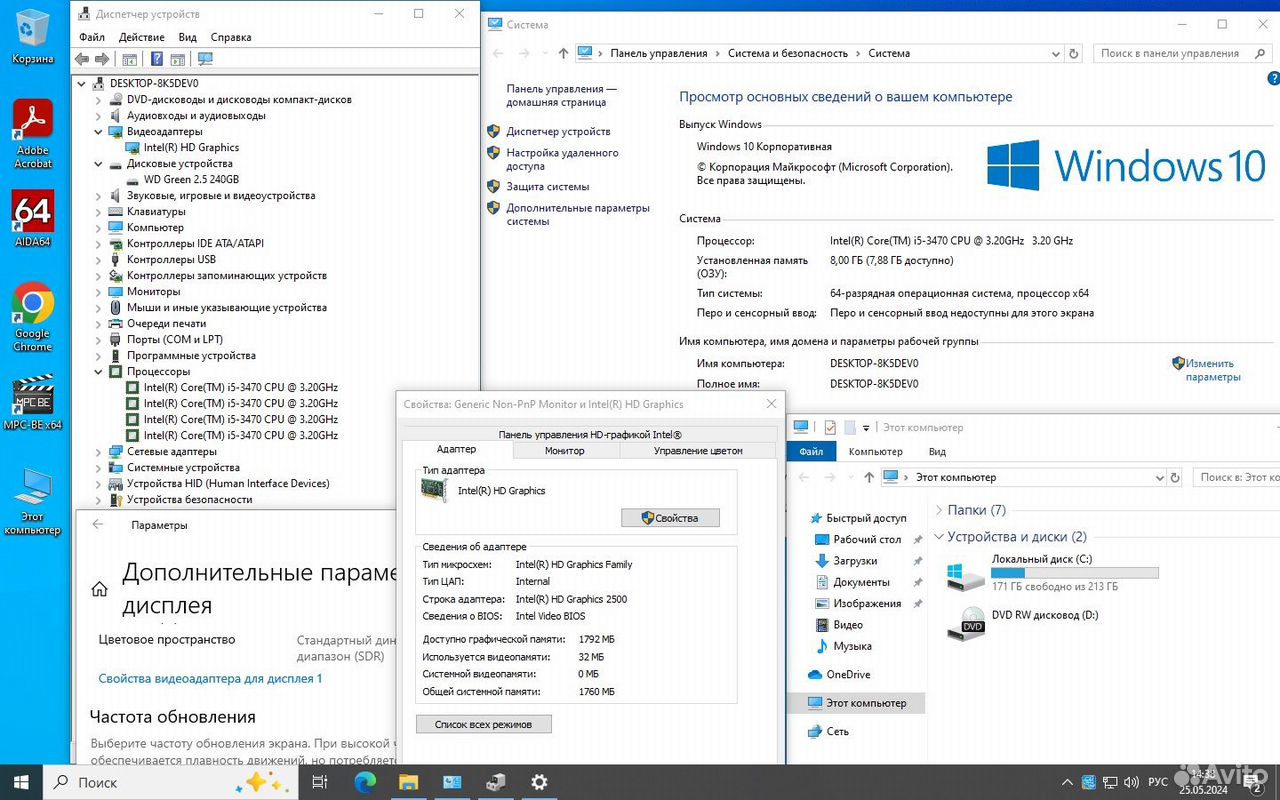
Task: Select This PC desktop icon
Action: tap(33, 502)
